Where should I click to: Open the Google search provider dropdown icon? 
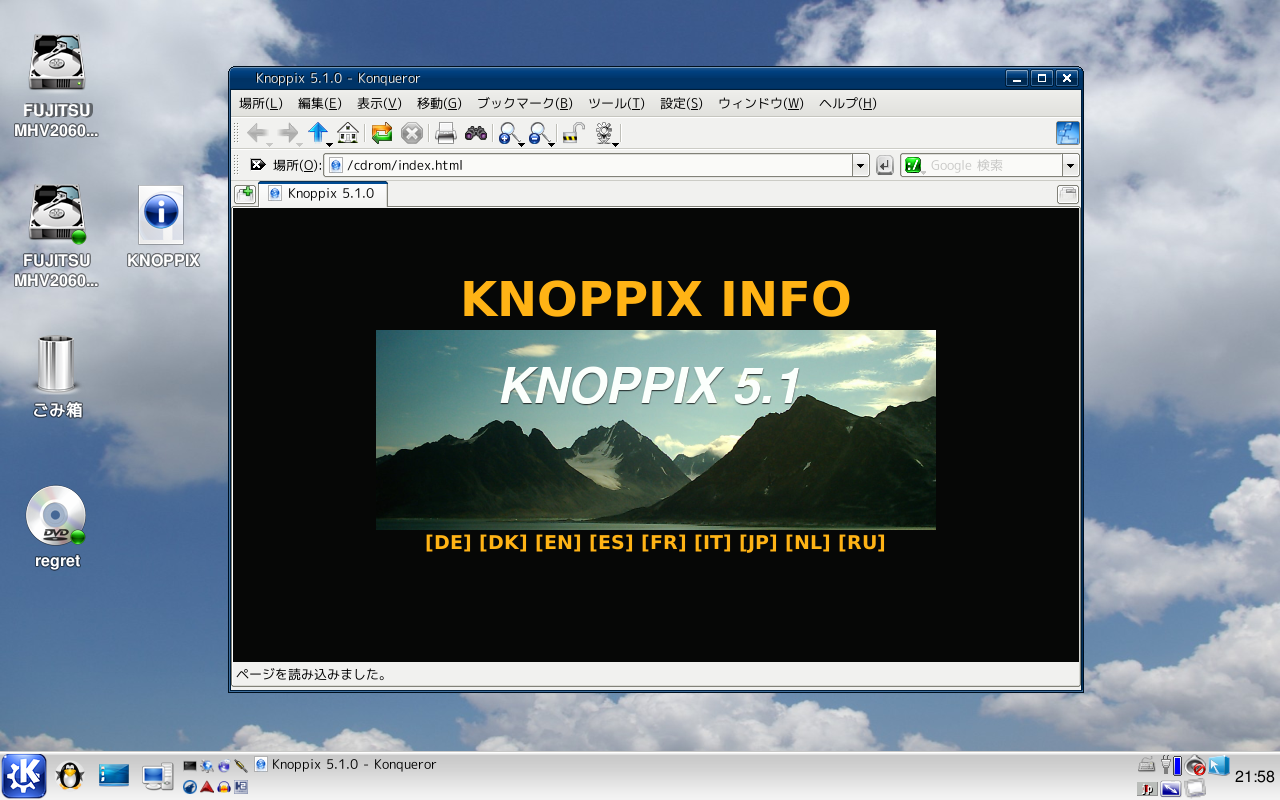click(x=914, y=166)
